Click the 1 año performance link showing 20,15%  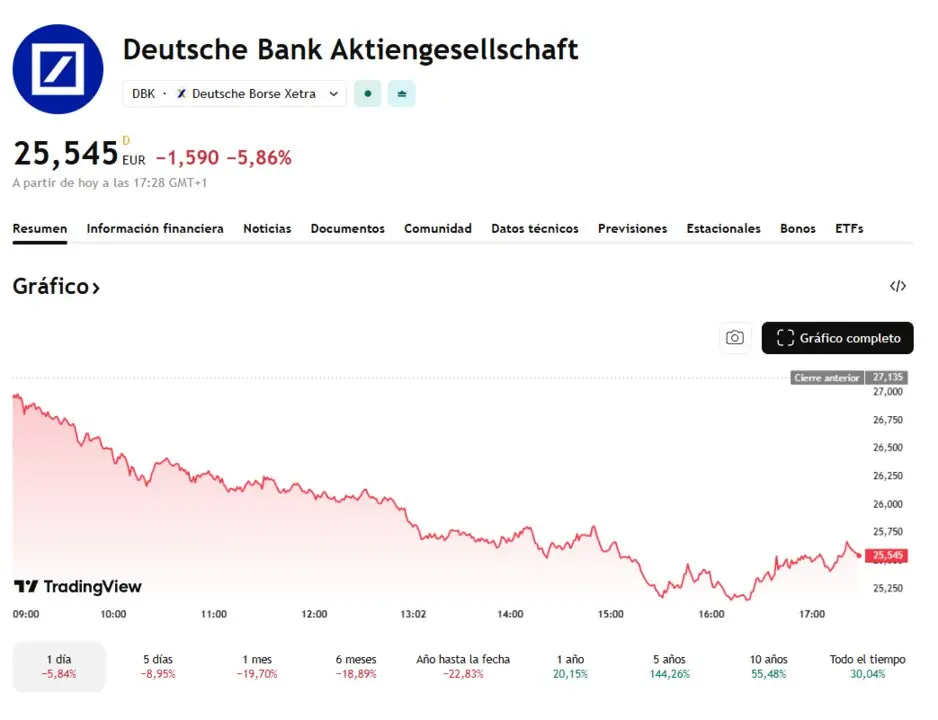coord(569,666)
